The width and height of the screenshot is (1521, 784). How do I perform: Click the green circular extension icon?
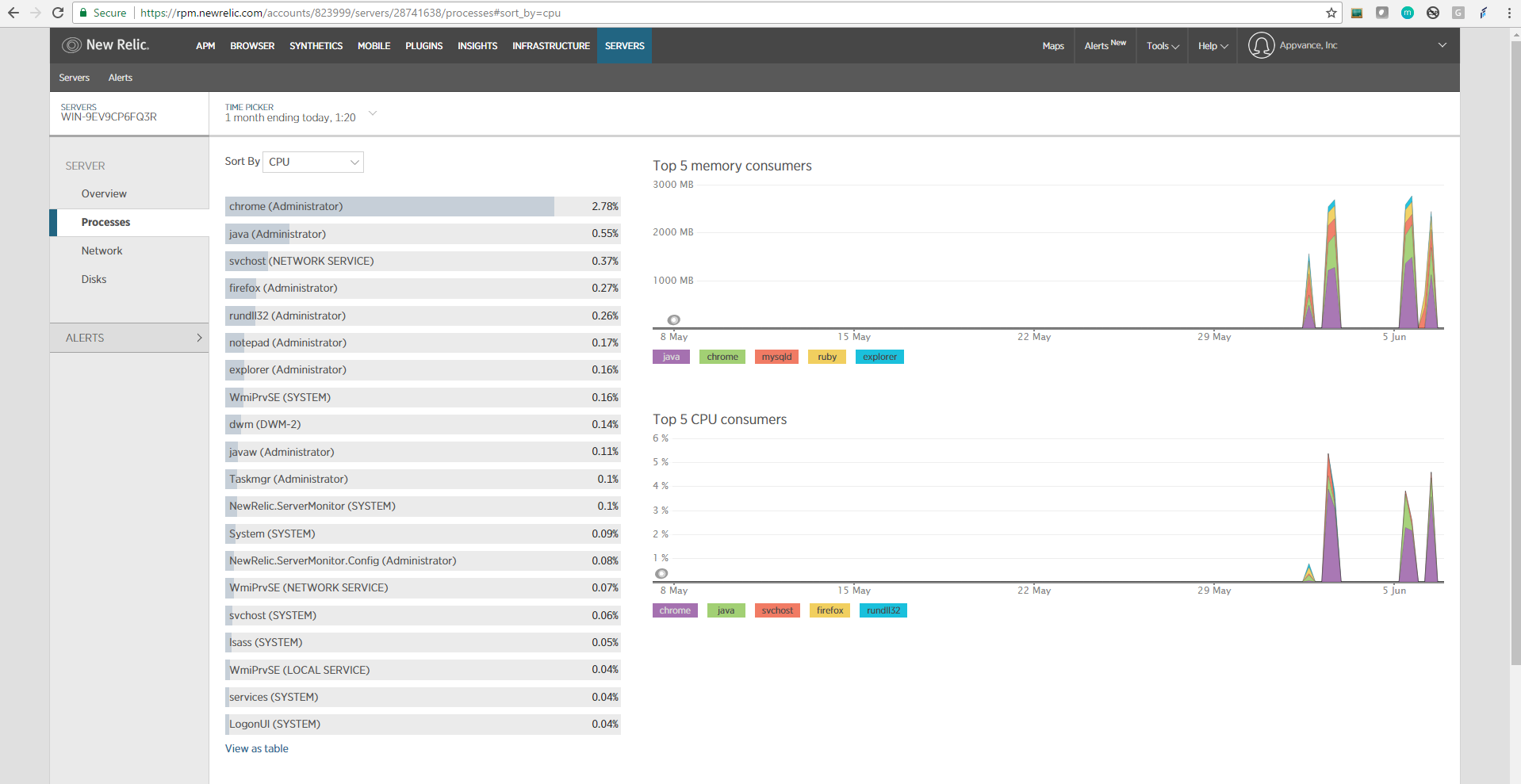click(1408, 13)
